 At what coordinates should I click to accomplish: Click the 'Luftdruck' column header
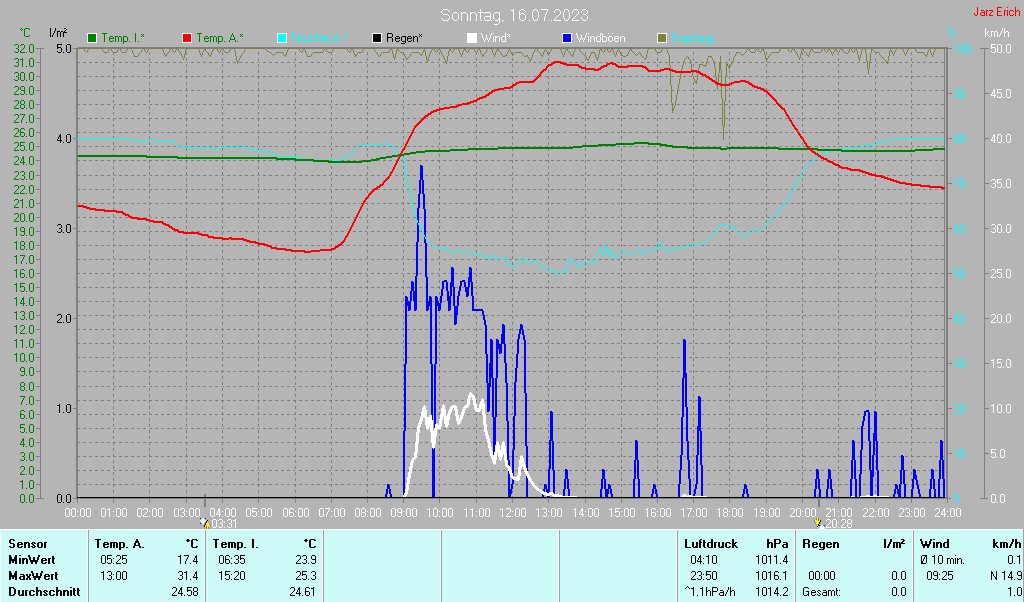(x=711, y=544)
